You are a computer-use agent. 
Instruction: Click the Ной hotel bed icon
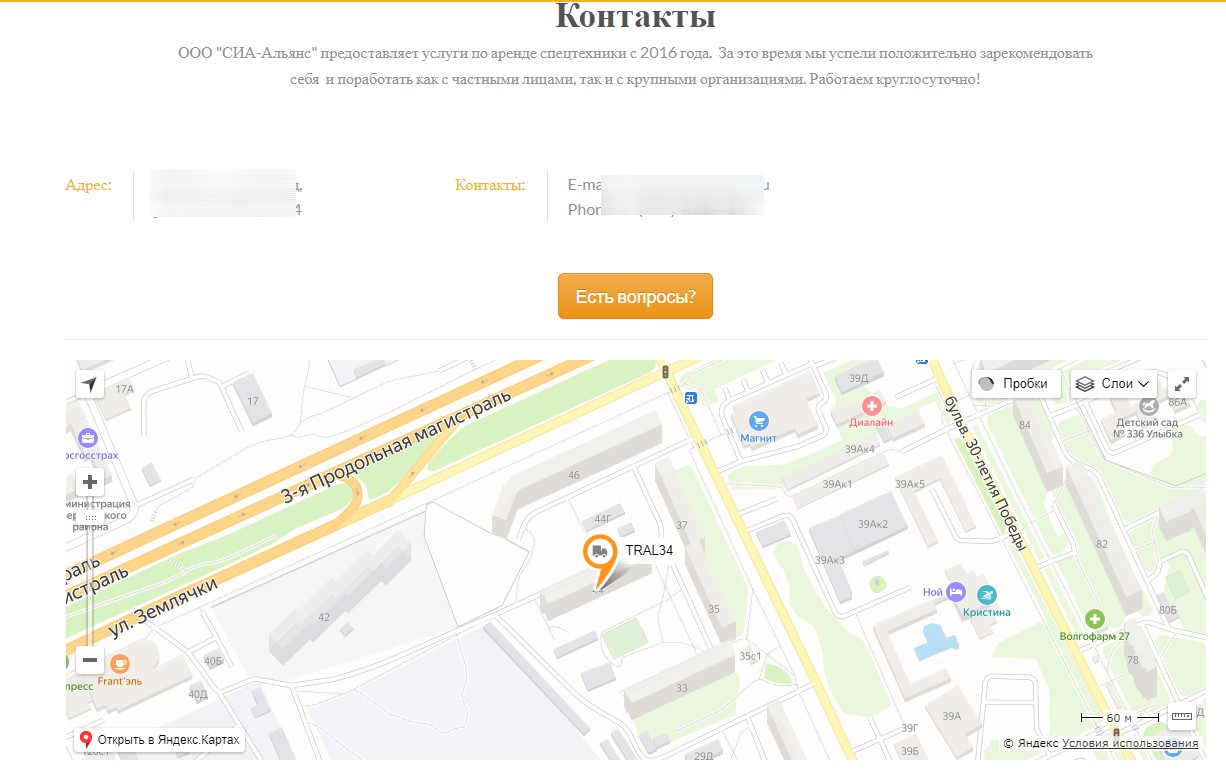956,592
